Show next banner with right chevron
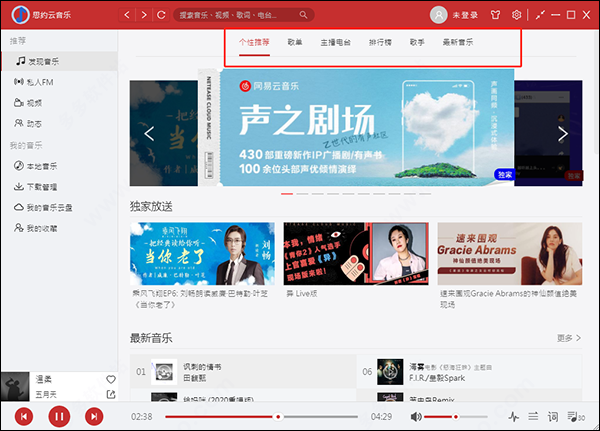The image size is (600, 431). pyautogui.click(x=562, y=134)
